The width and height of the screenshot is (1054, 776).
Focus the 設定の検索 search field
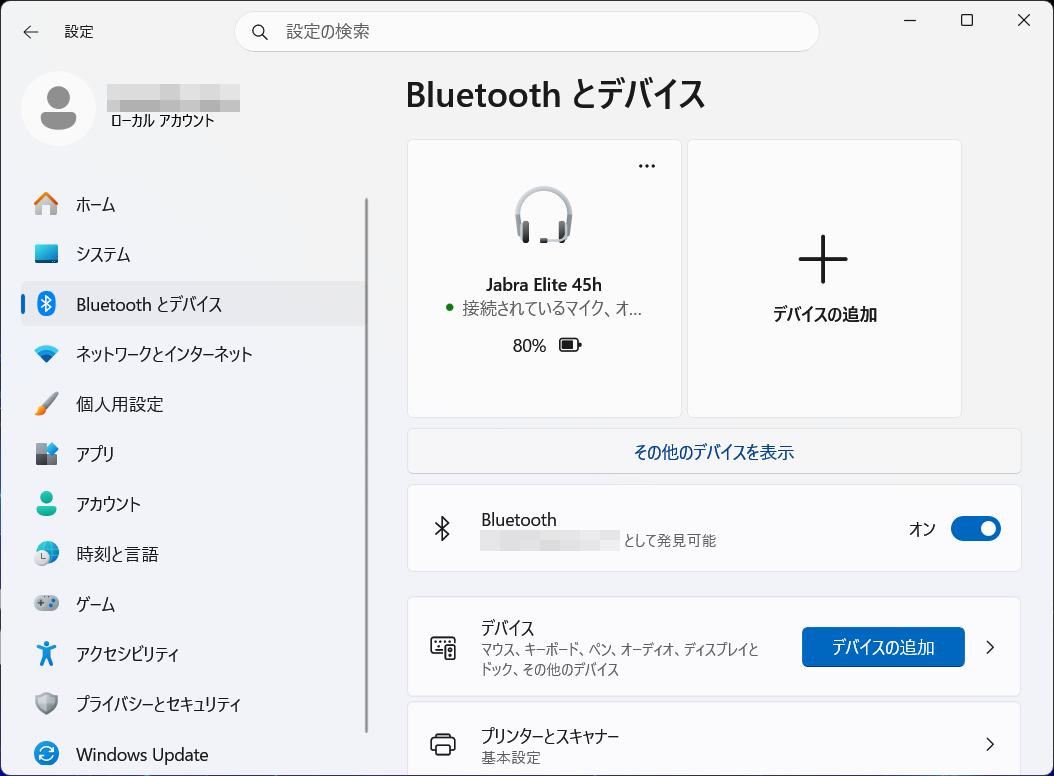pos(526,32)
